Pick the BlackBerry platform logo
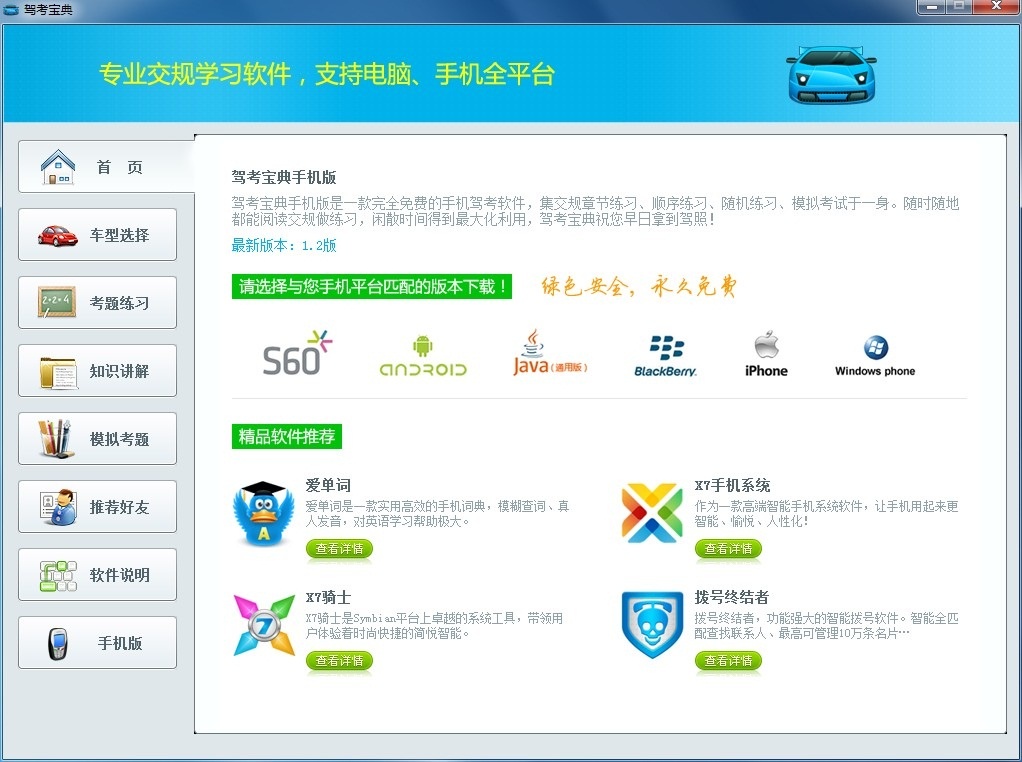This screenshot has height=762, width=1022. pyautogui.click(x=665, y=356)
